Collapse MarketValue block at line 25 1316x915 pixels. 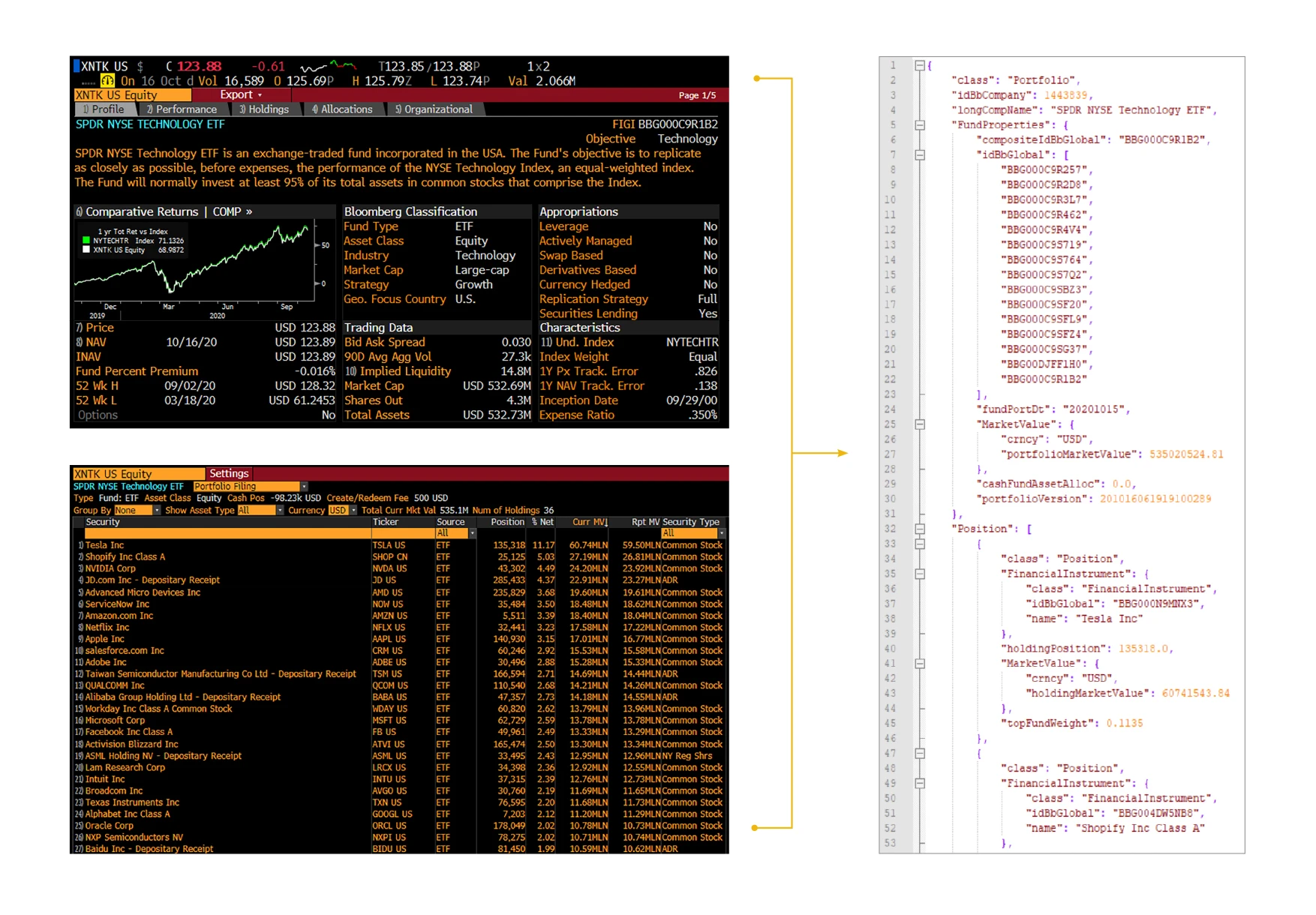click(x=919, y=424)
